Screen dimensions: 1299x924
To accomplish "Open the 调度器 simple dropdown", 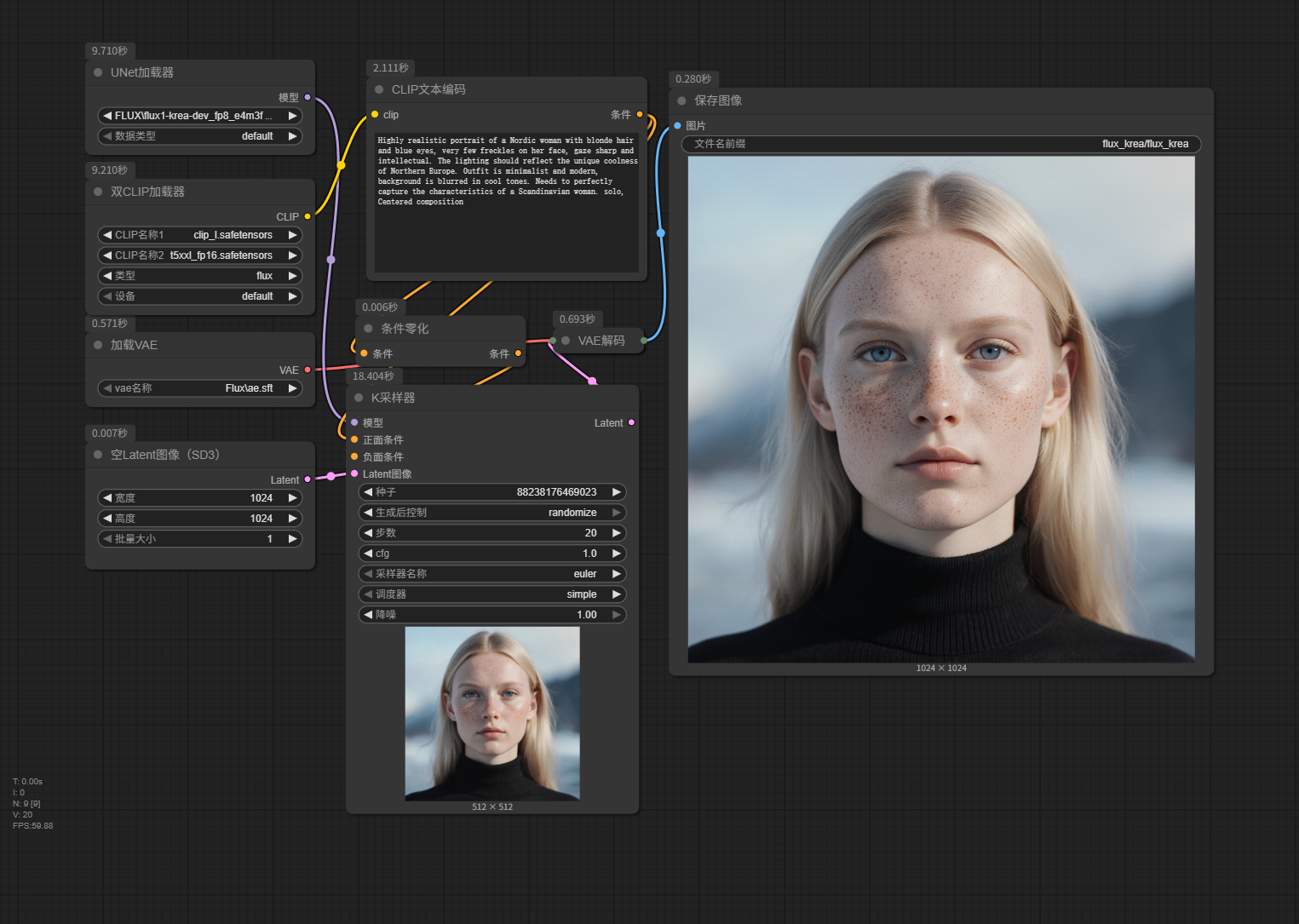I will [492, 594].
